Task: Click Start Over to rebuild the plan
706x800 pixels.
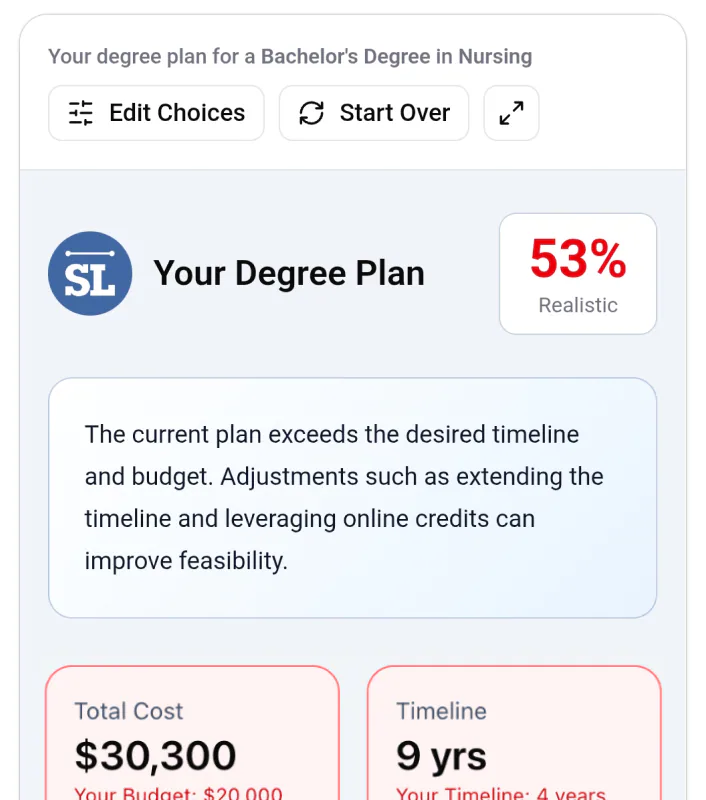Action: (x=373, y=113)
